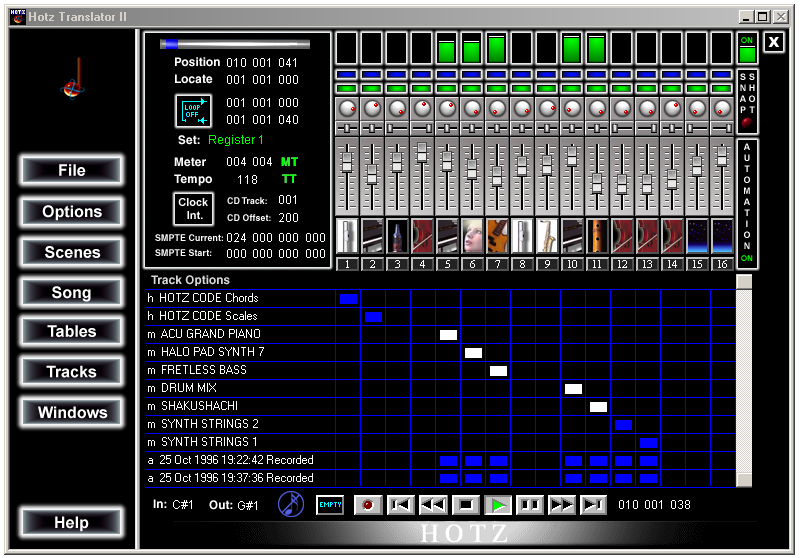Screen dimensions: 800x558
Task: Click the Help button
Action: [71, 522]
